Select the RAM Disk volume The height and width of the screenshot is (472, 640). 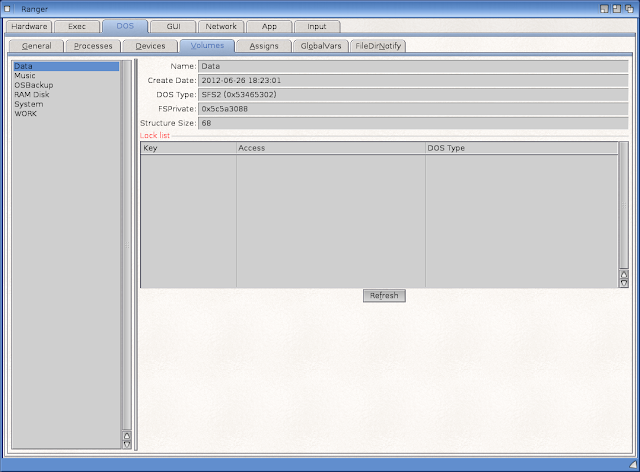coord(32,95)
